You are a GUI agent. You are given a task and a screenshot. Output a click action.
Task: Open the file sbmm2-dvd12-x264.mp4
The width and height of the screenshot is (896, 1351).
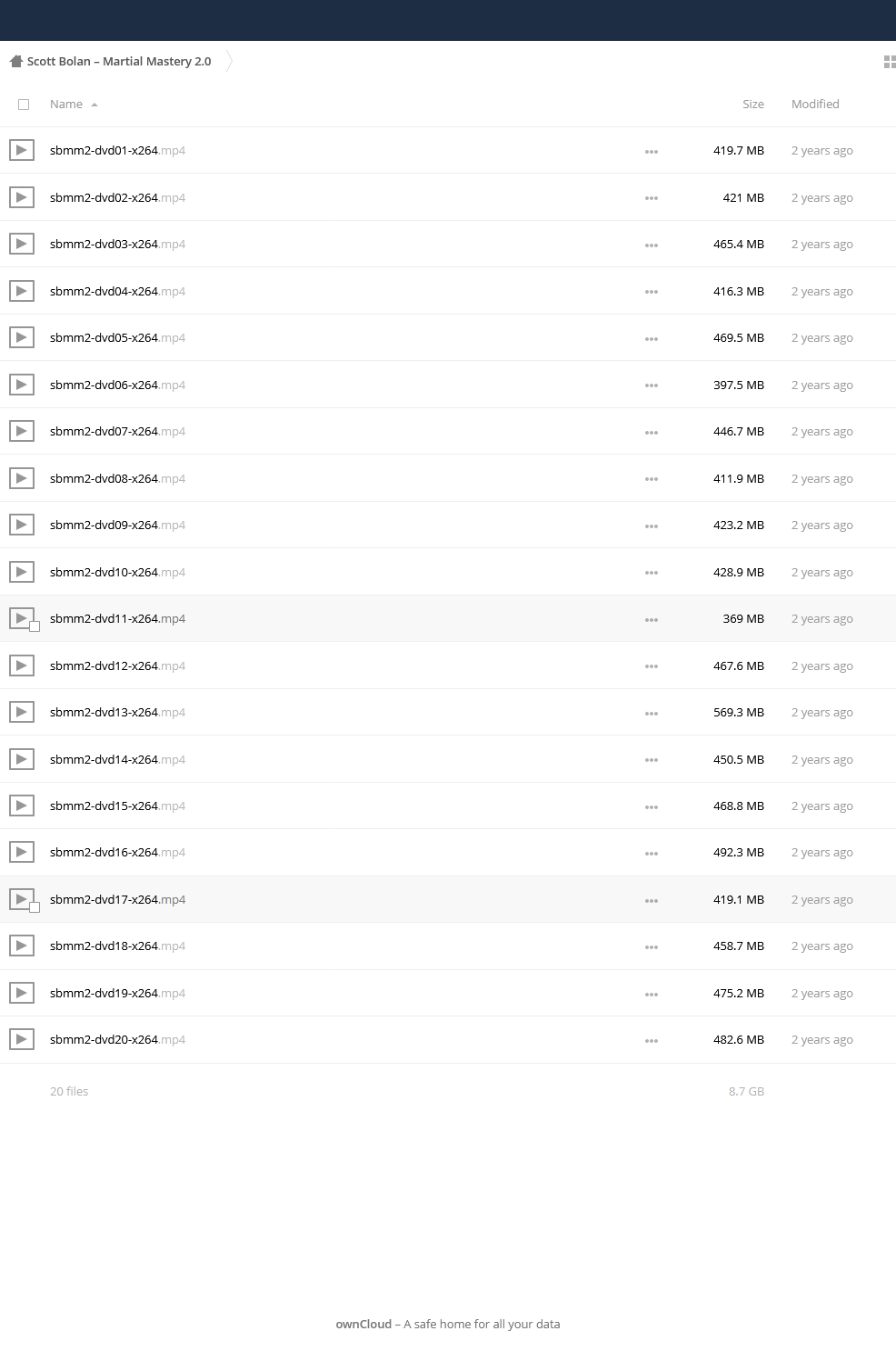[117, 666]
